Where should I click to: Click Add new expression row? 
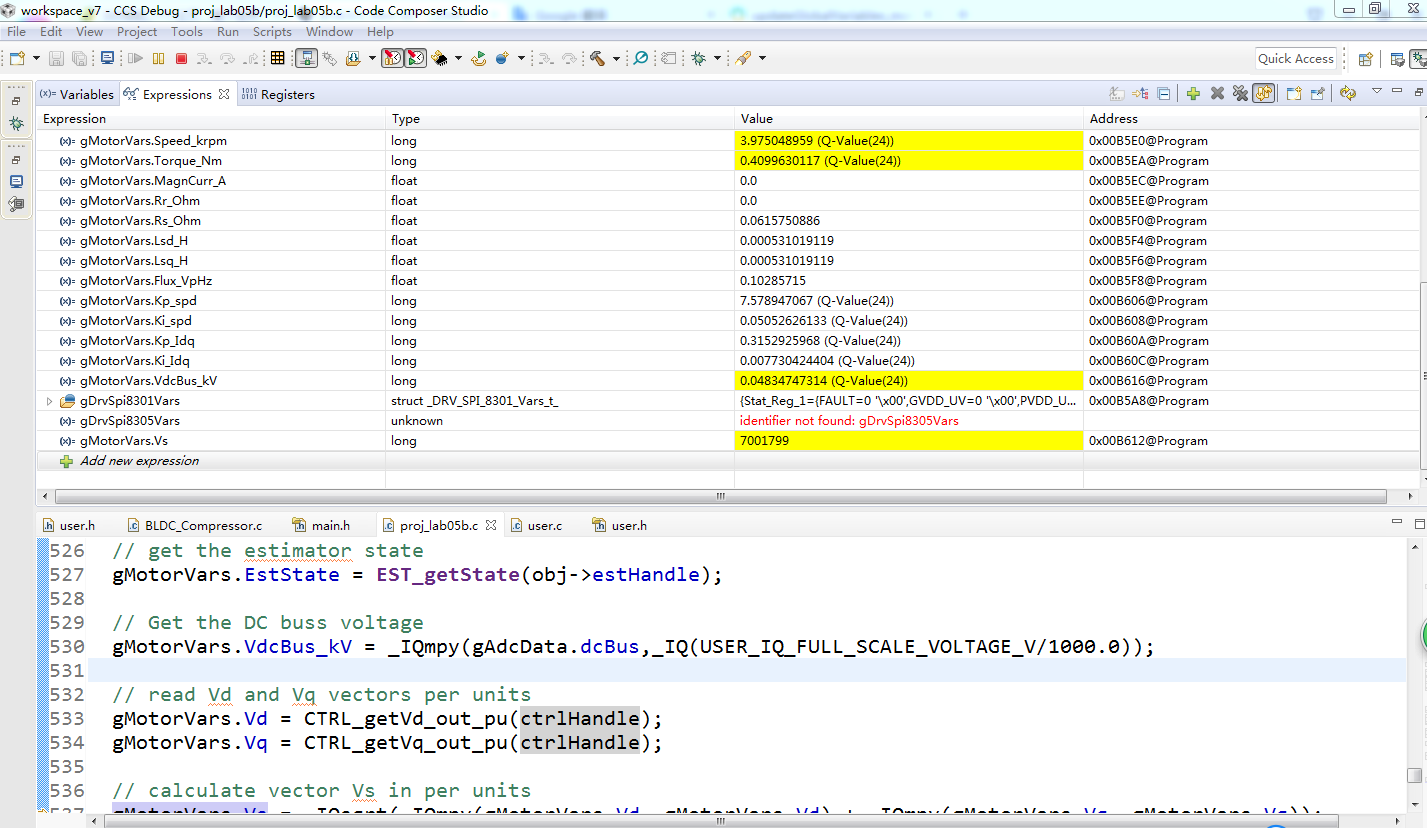(x=139, y=461)
